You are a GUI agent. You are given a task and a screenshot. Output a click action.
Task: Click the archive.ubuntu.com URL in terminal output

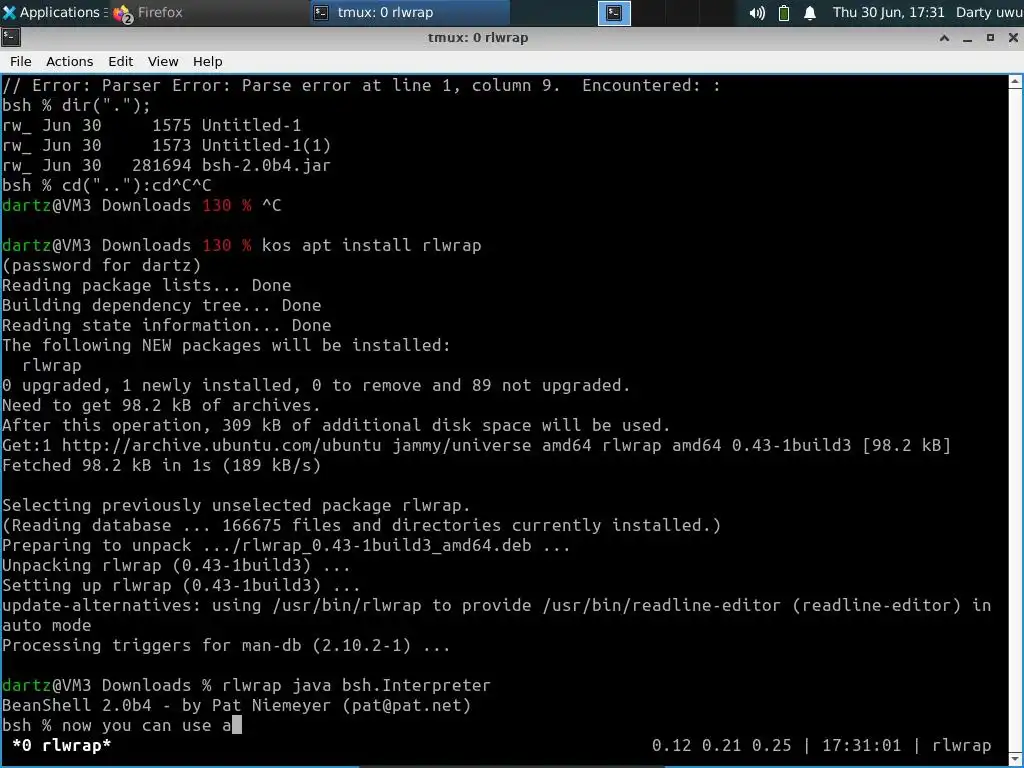tap(221, 445)
